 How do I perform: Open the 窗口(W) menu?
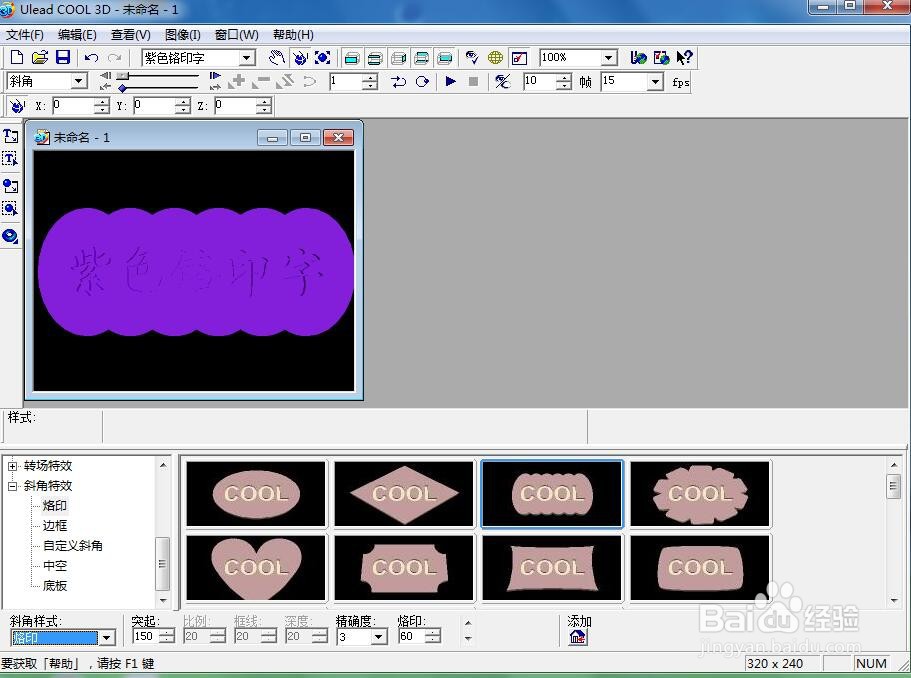tap(236, 35)
